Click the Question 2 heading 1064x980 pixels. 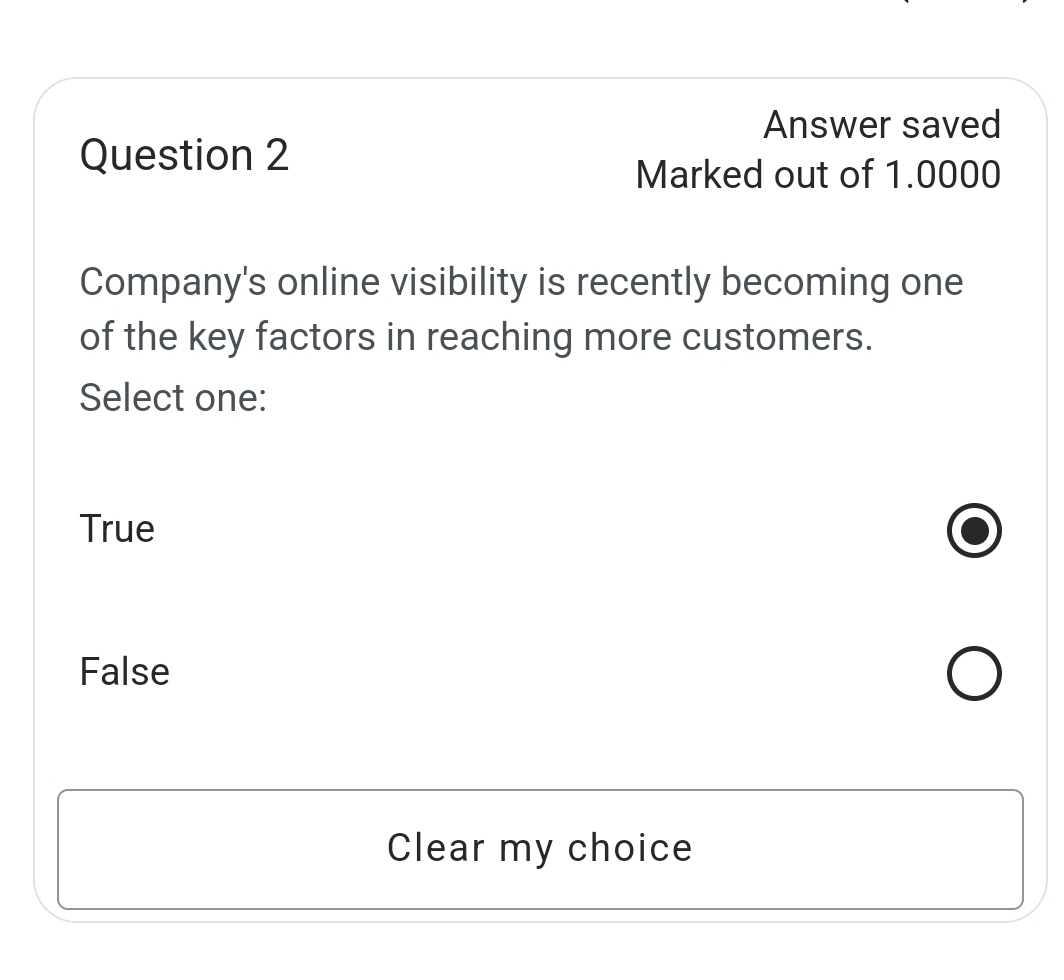184,155
